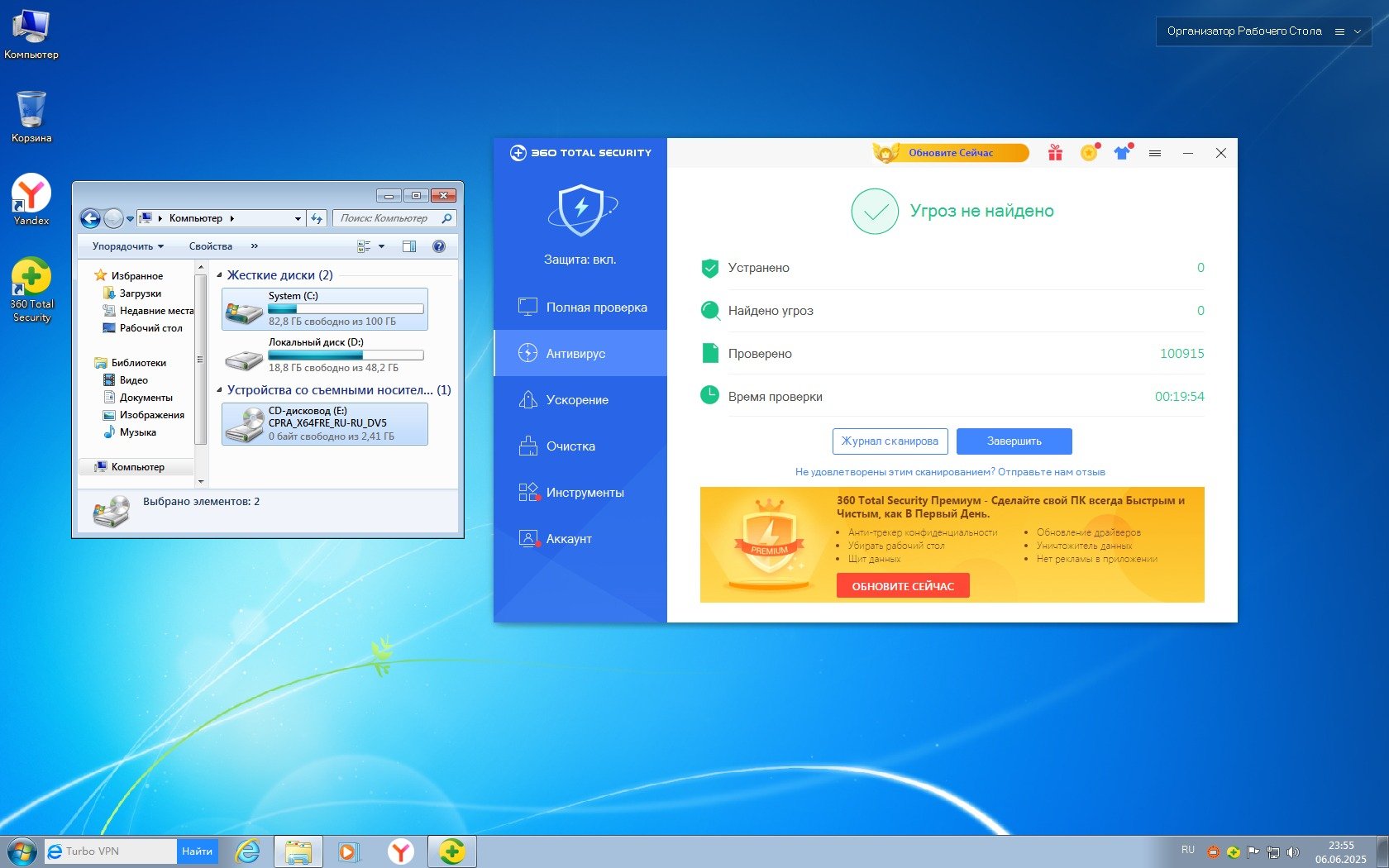Open the Документы library
The height and width of the screenshot is (868, 1389).
click(x=138, y=398)
